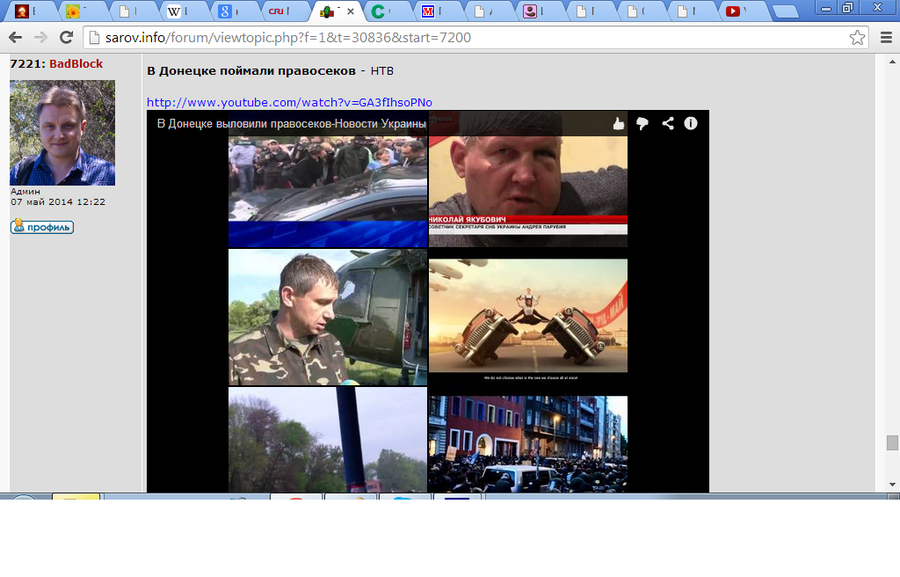Reload the page with refresh button
Image resolution: width=900 pixels, height=577 pixels.
point(67,38)
